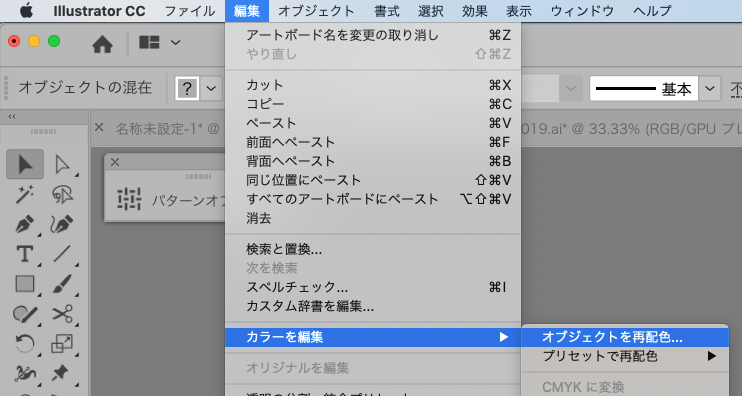Select the Rotate tool
This screenshot has height=396, width=742.
click(25, 343)
